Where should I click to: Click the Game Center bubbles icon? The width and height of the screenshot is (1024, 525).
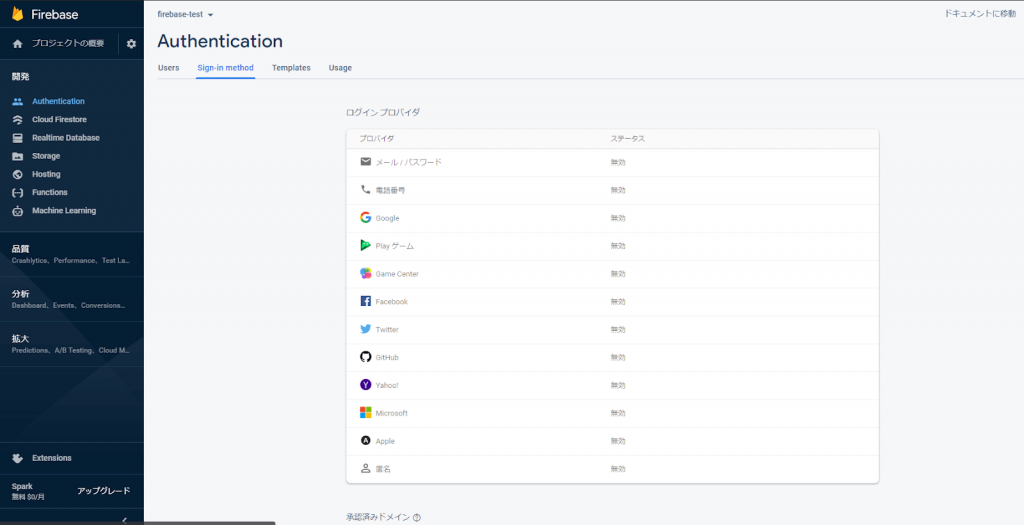pos(366,274)
